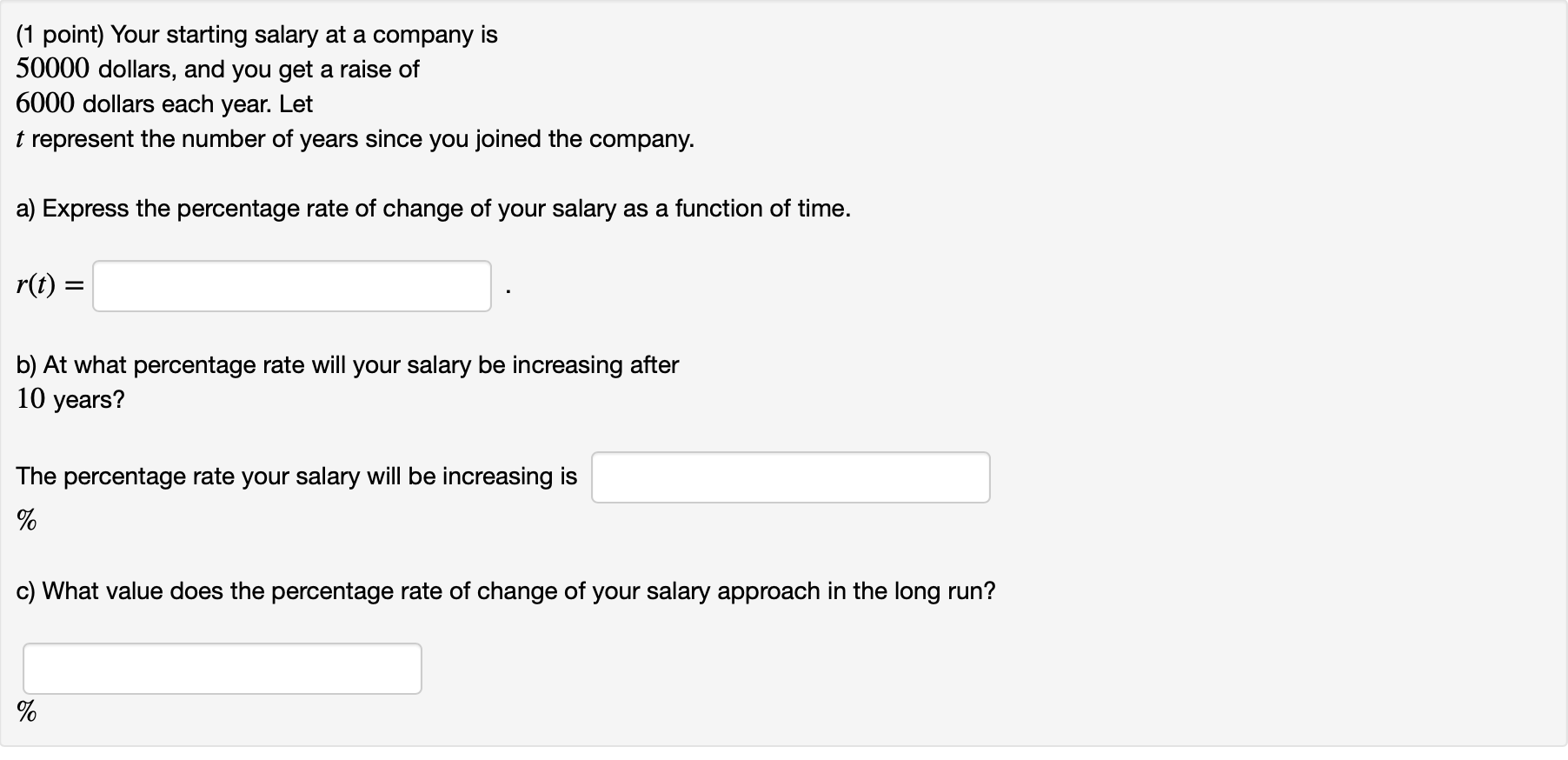Click the percent sign below part c answer
The height and width of the screenshot is (760, 1568).
pyautogui.click(x=26, y=713)
